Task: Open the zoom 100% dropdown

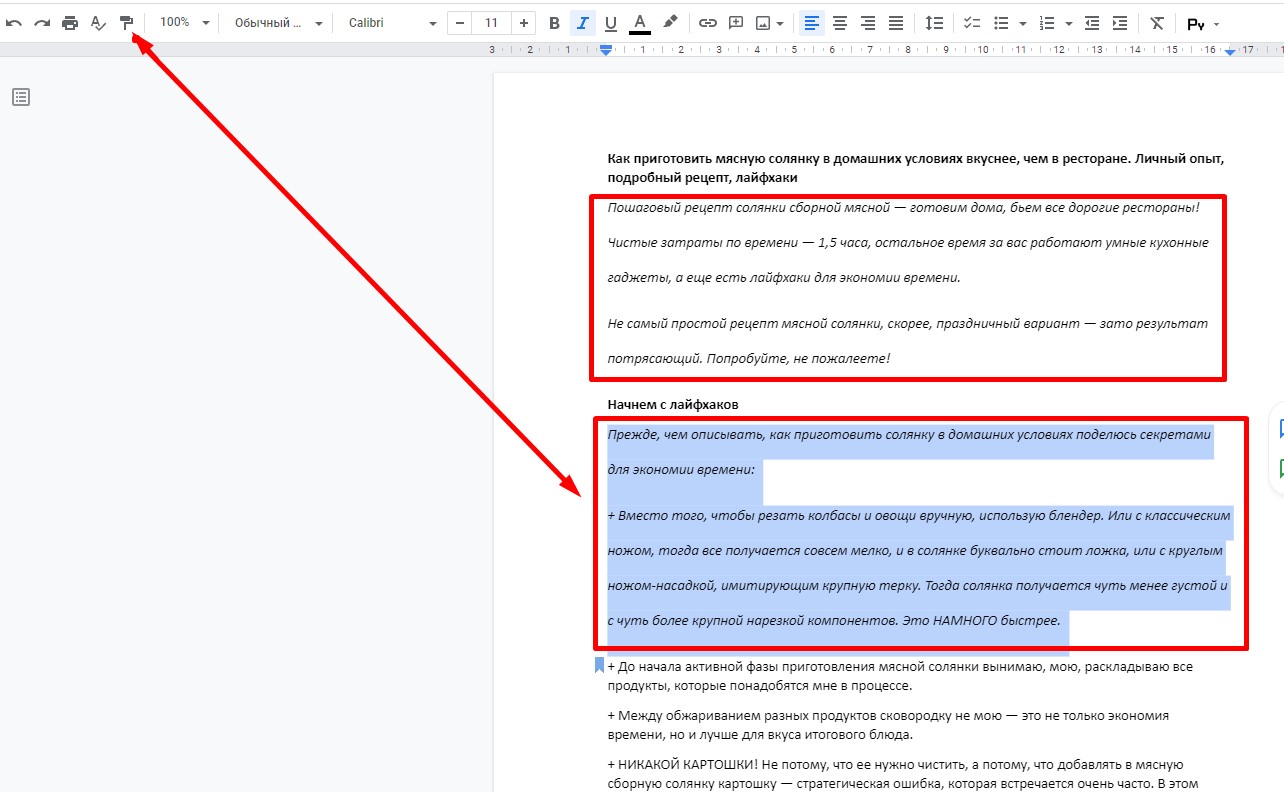Action: tap(185, 23)
